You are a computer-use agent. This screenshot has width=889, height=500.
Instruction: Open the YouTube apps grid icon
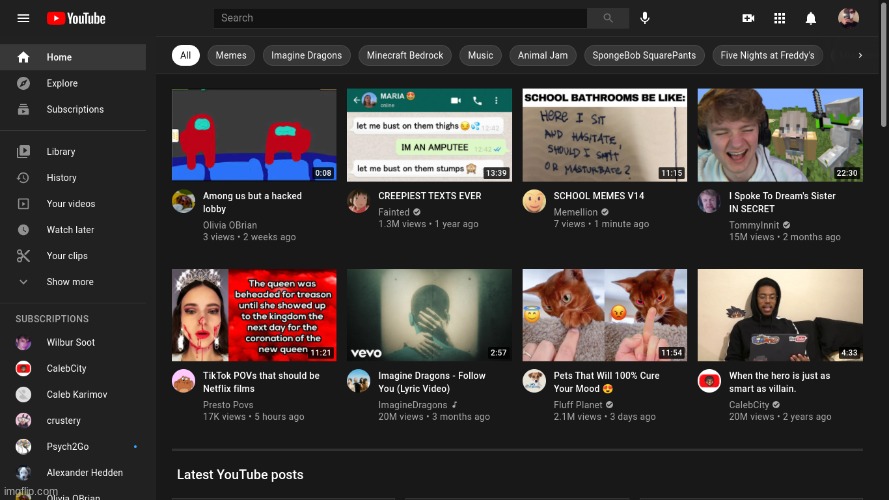(780, 18)
